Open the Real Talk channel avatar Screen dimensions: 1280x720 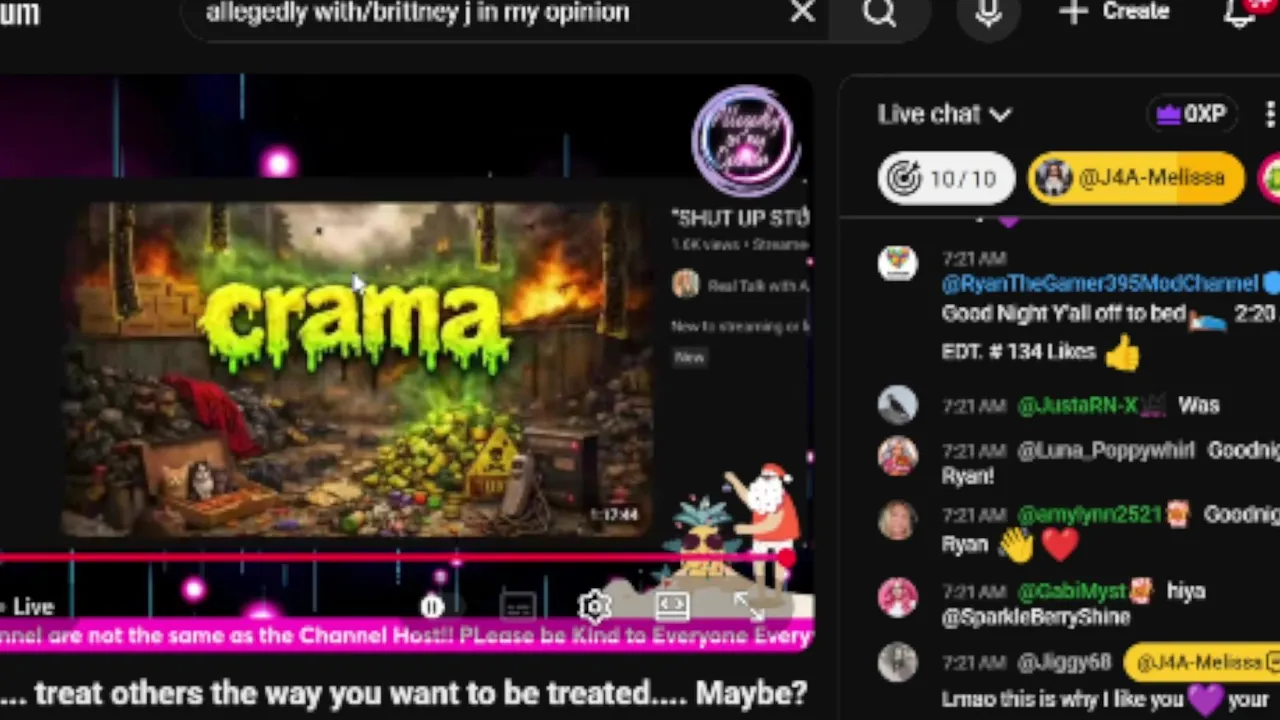686,285
